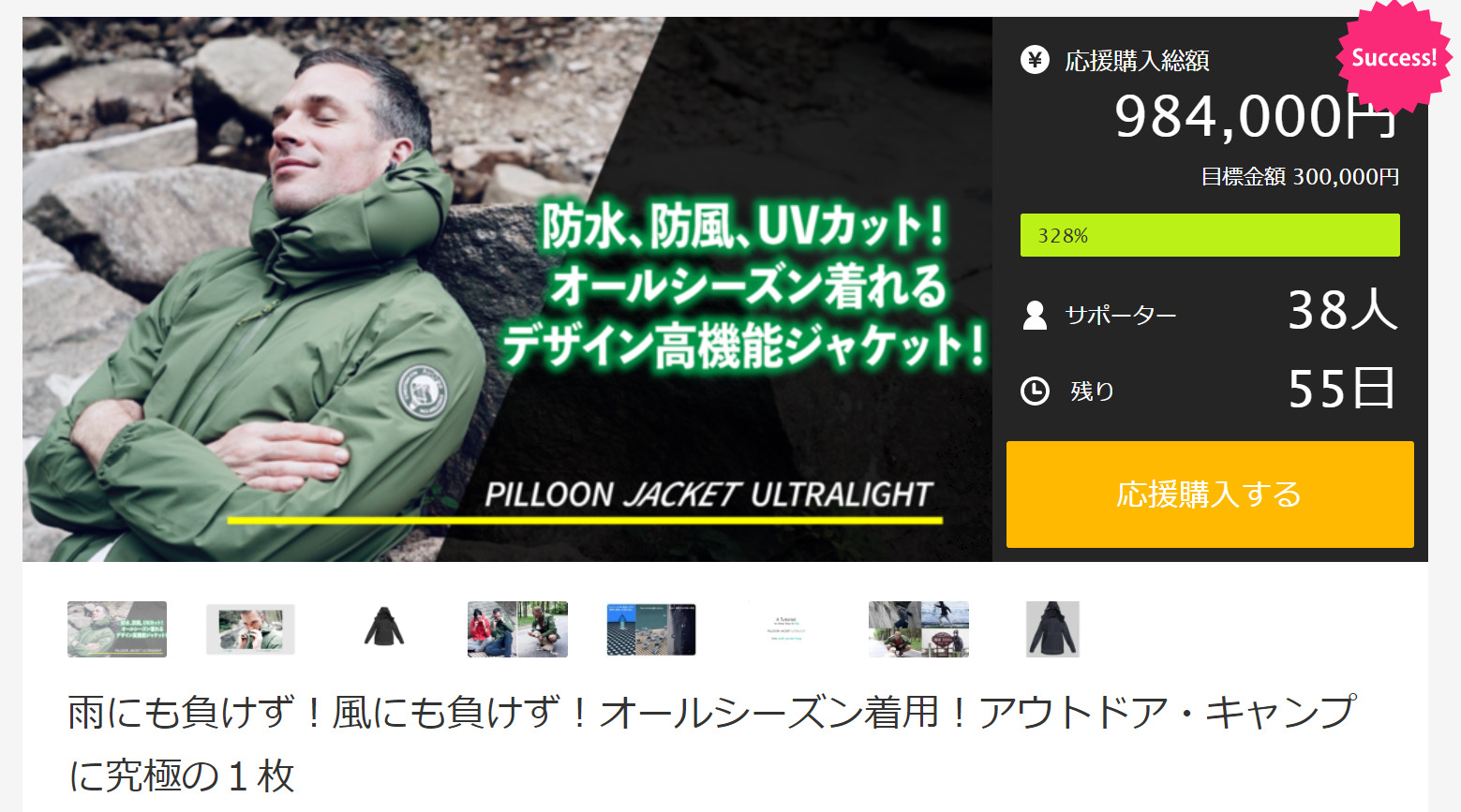Click the yen icon beside 応援購入総額
The height and width of the screenshot is (812, 1461).
coord(1035,61)
